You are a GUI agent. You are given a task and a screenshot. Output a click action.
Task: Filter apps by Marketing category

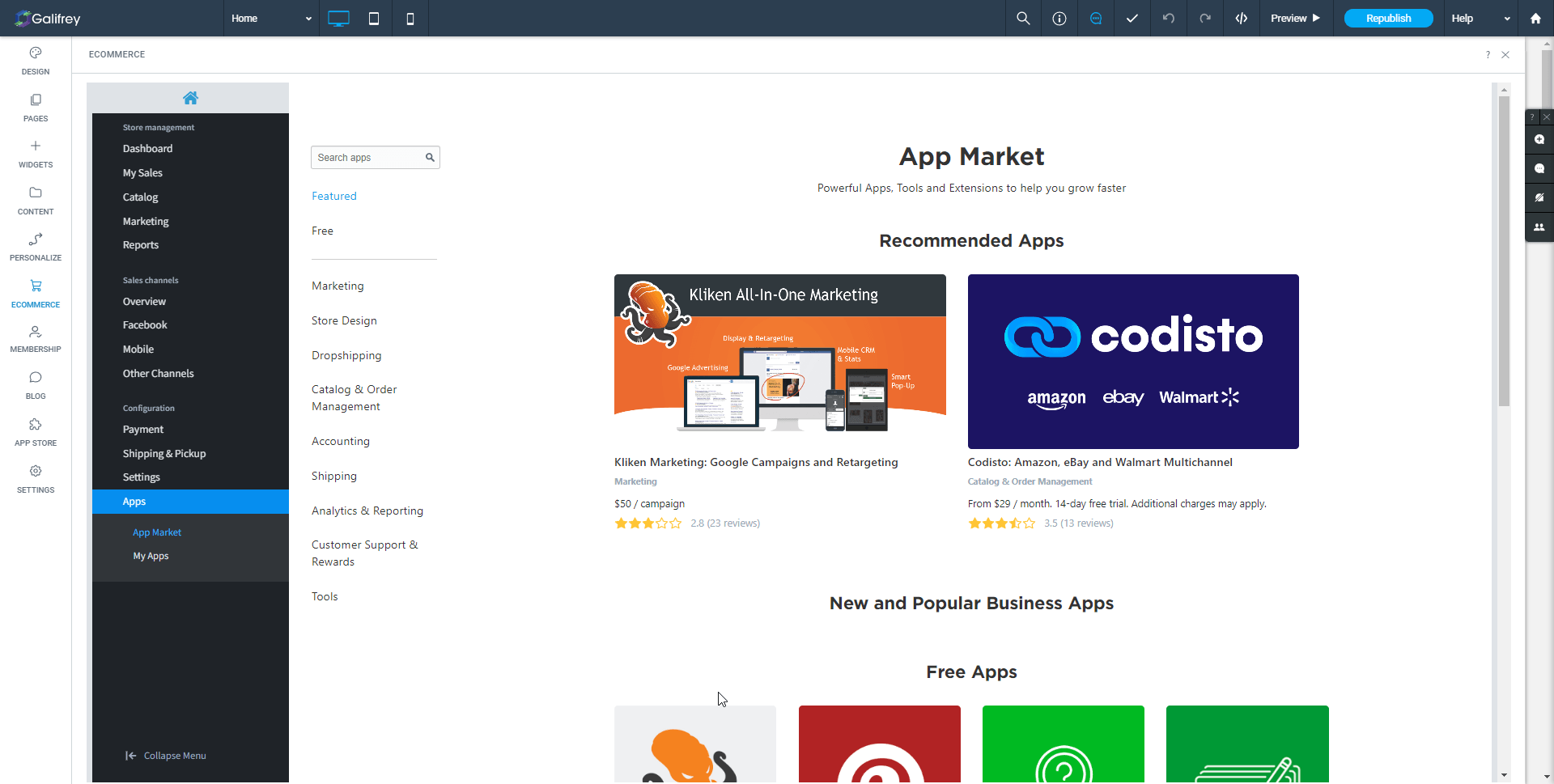pos(338,286)
